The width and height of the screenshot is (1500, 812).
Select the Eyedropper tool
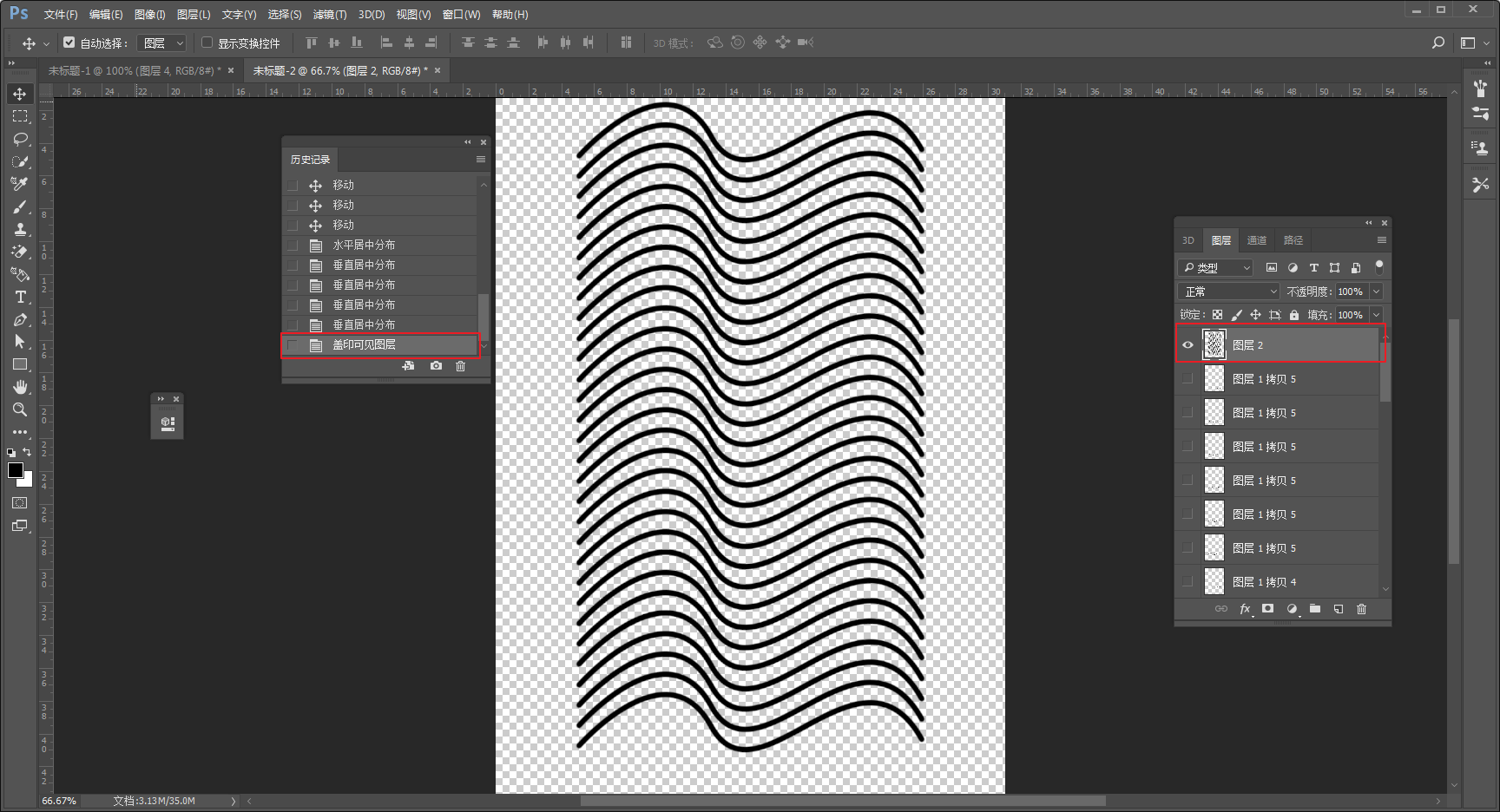20,184
